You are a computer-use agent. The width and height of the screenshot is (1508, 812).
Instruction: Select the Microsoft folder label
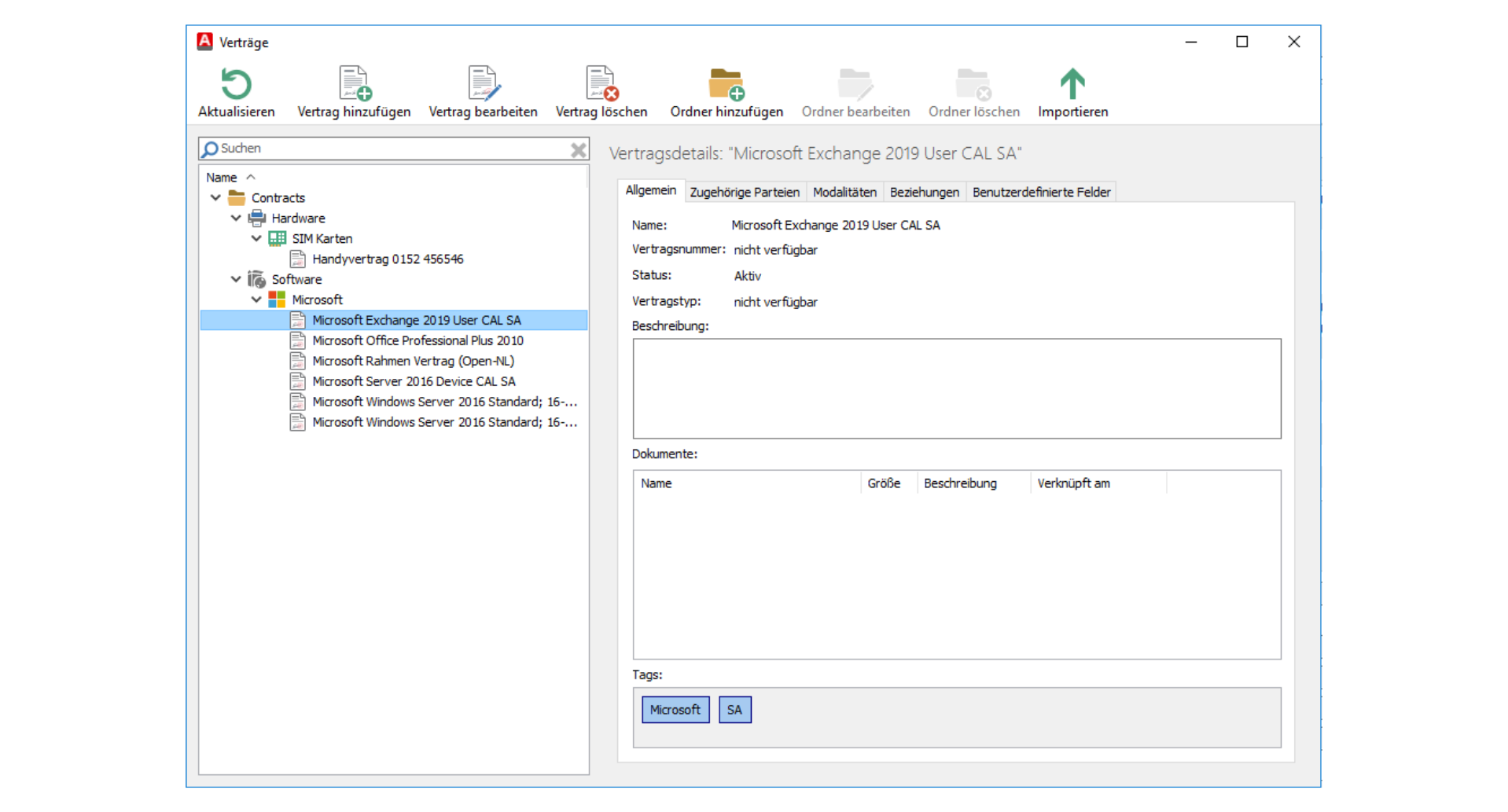point(317,300)
